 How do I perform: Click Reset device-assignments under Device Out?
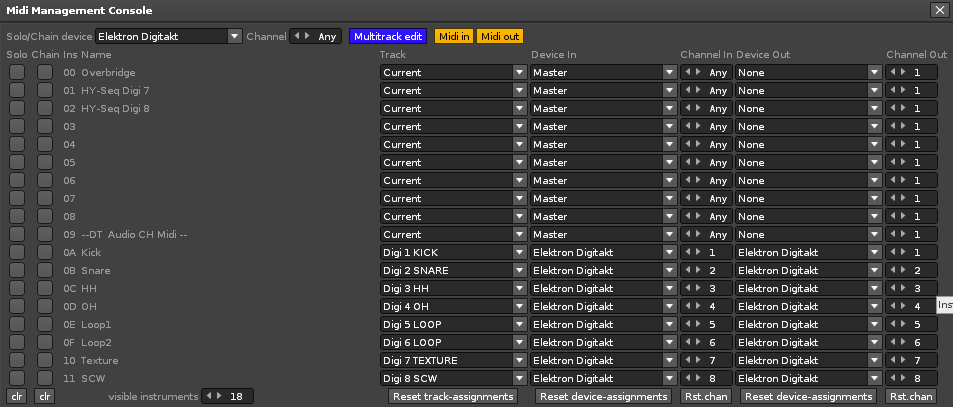coord(808,397)
